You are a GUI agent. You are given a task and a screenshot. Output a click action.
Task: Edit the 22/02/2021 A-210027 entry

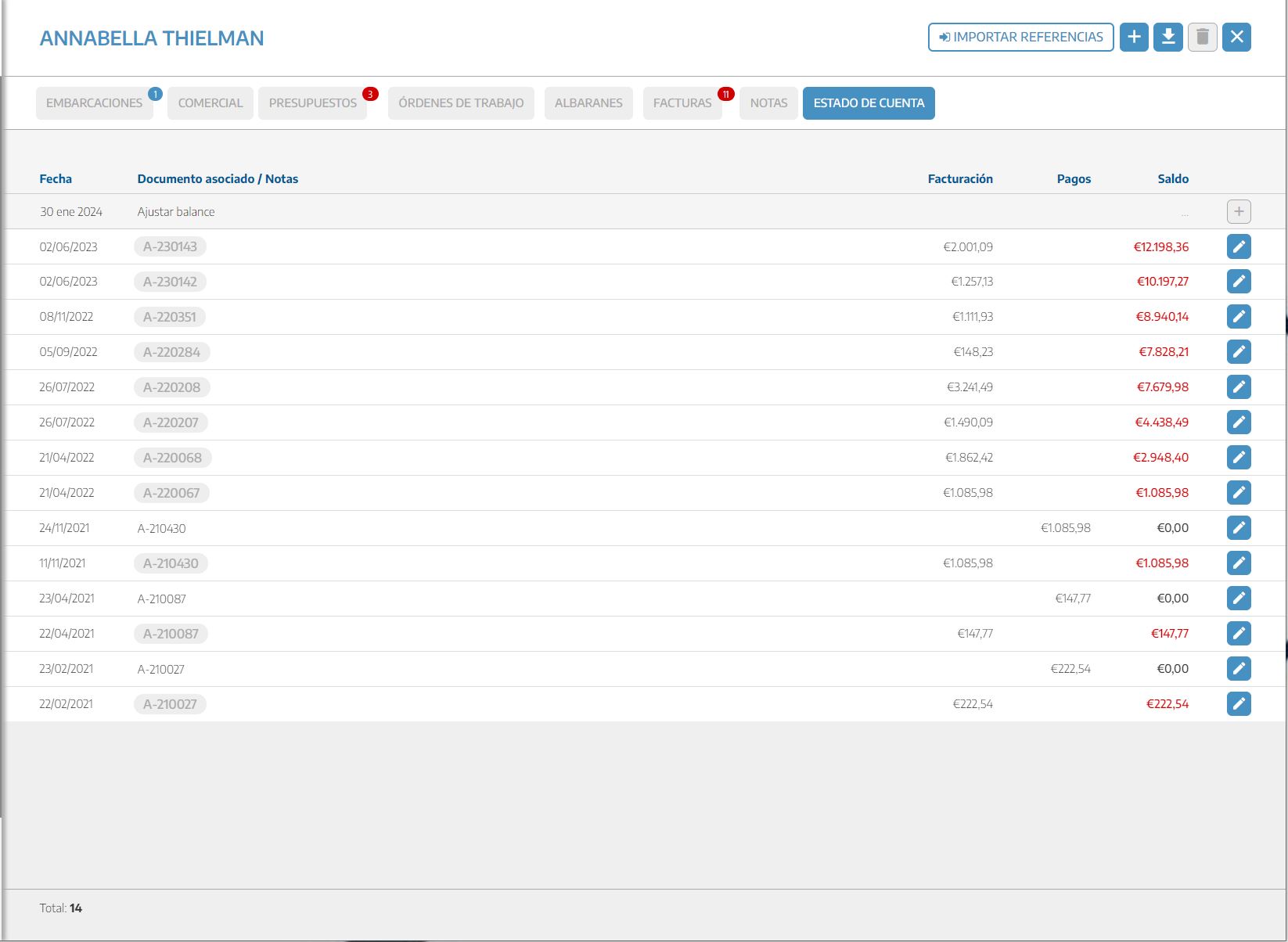[1239, 704]
